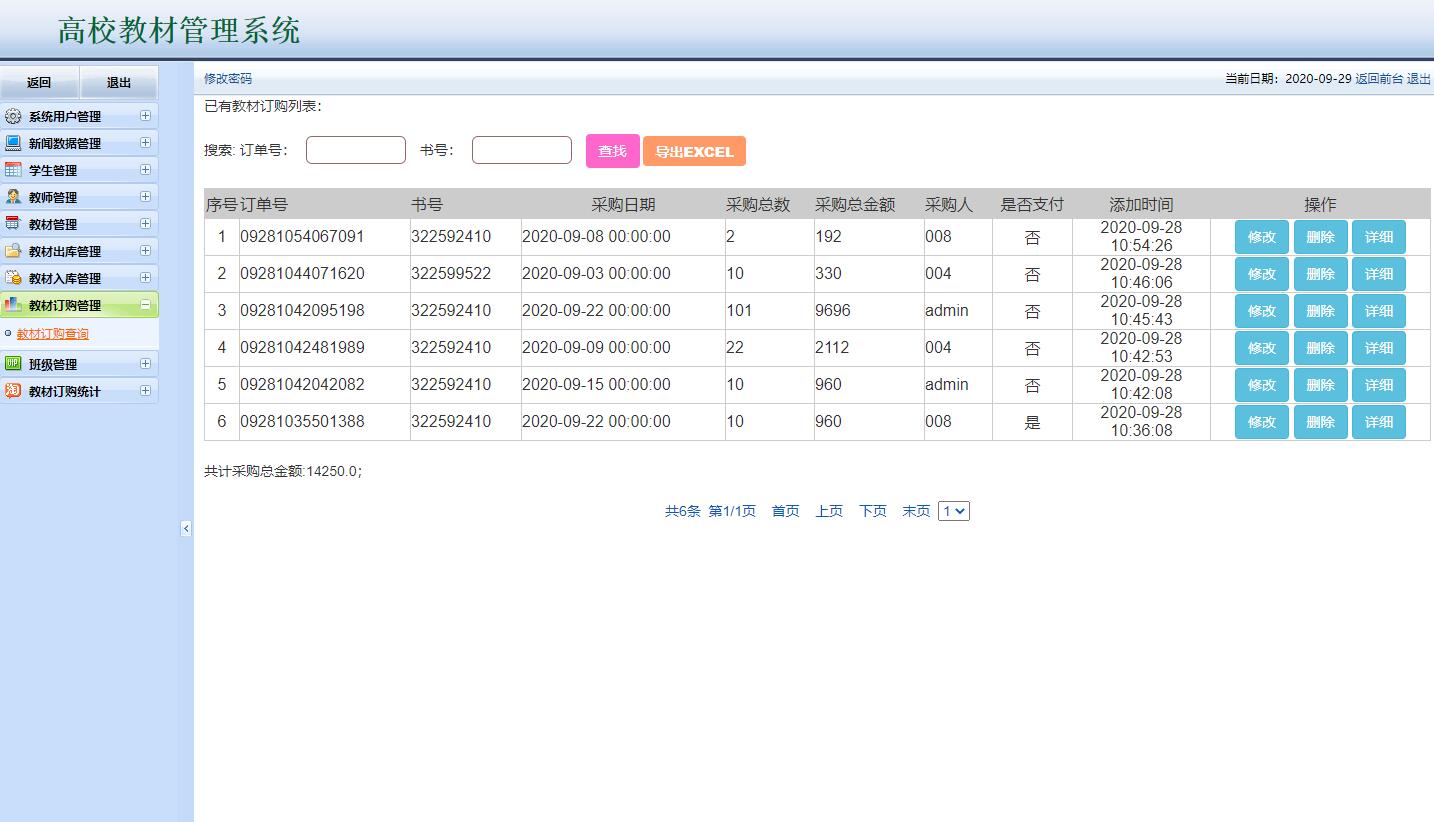1434x822 pixels.
Task: Click the coins icon for 教材入库管理
Action: point(13,278)
